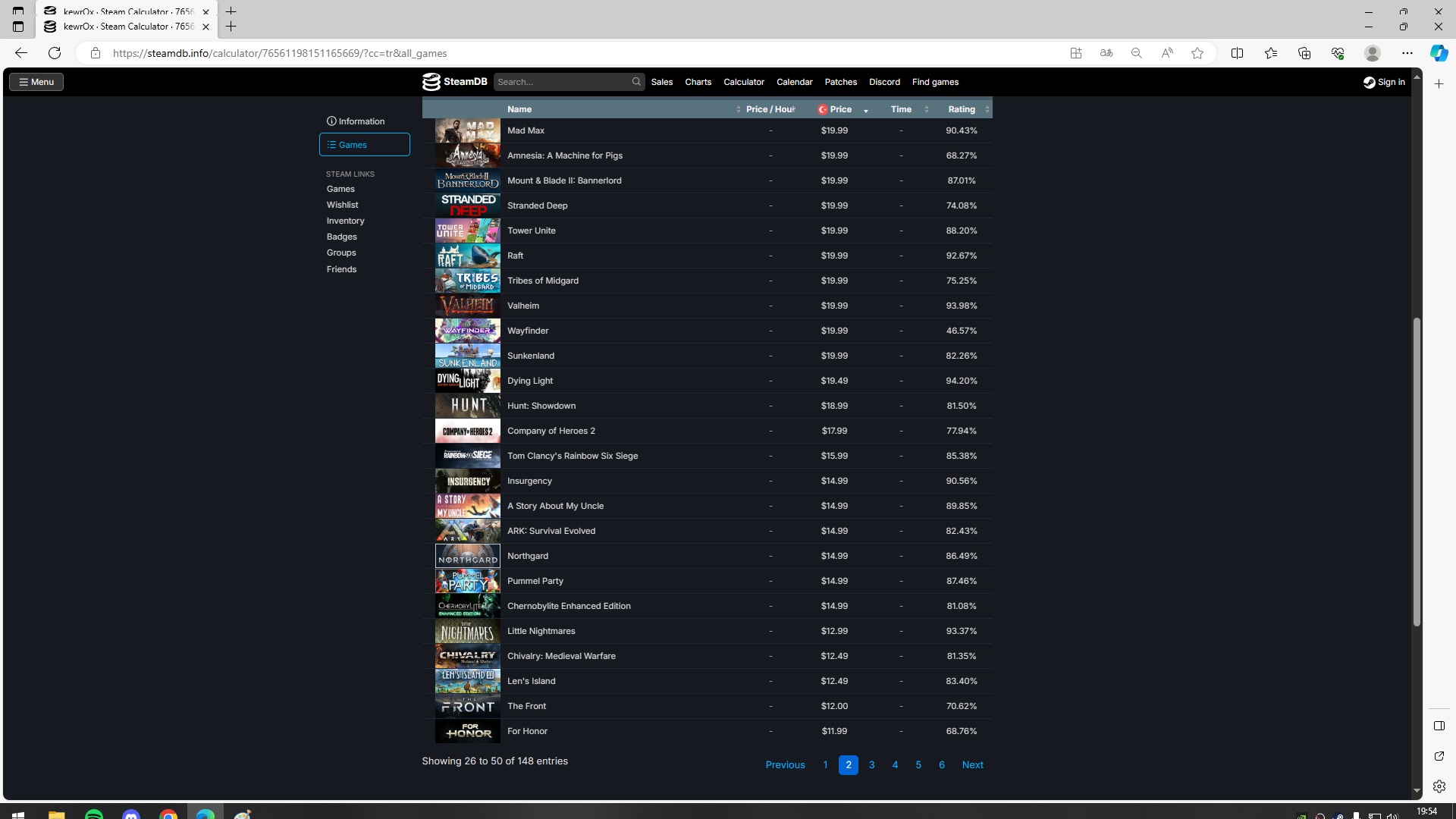Open the browser Favorites list icon
The image size is (1456, 819).
pos(1271,53)
